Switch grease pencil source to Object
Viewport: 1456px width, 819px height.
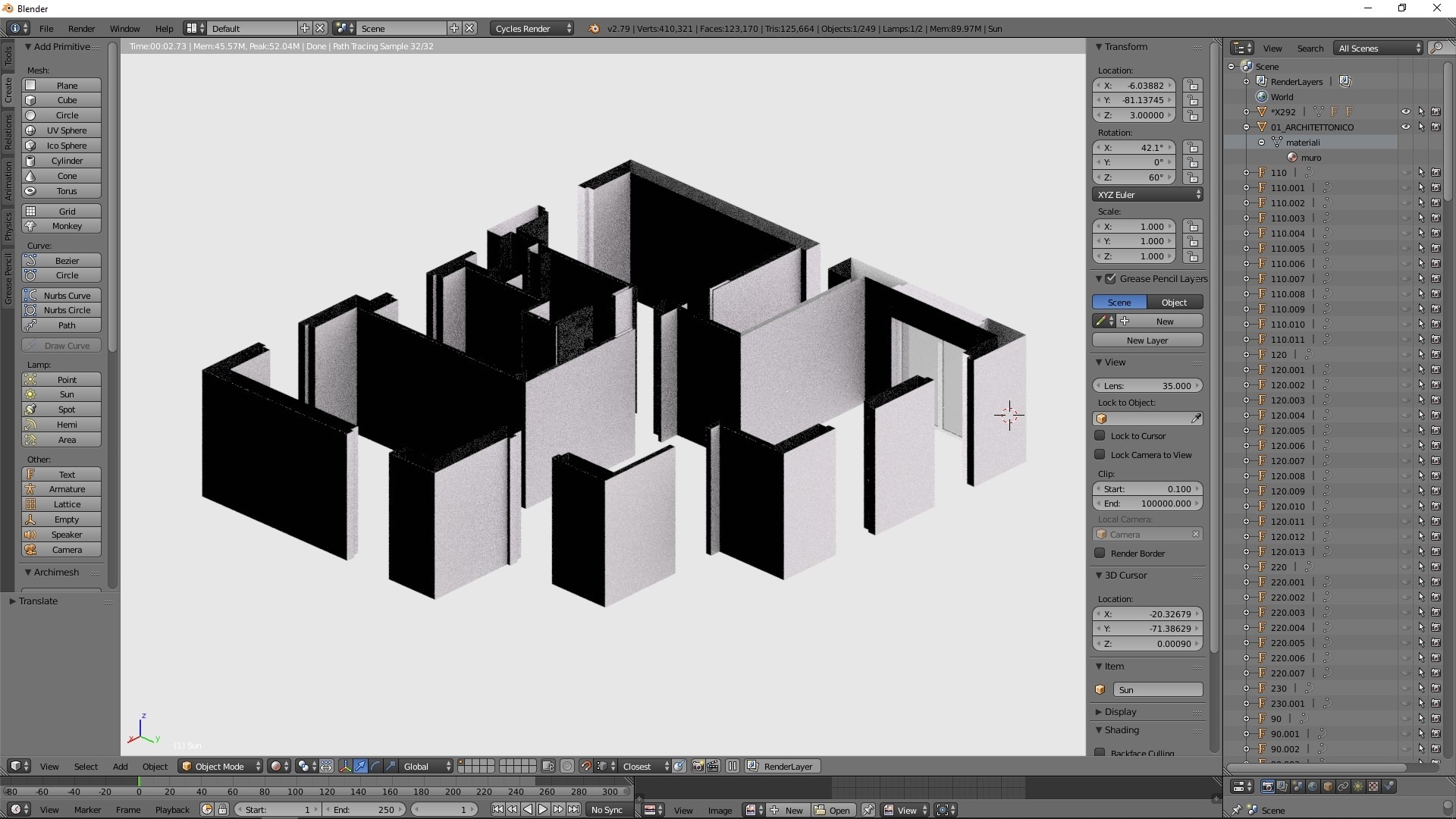[1175, 303]
